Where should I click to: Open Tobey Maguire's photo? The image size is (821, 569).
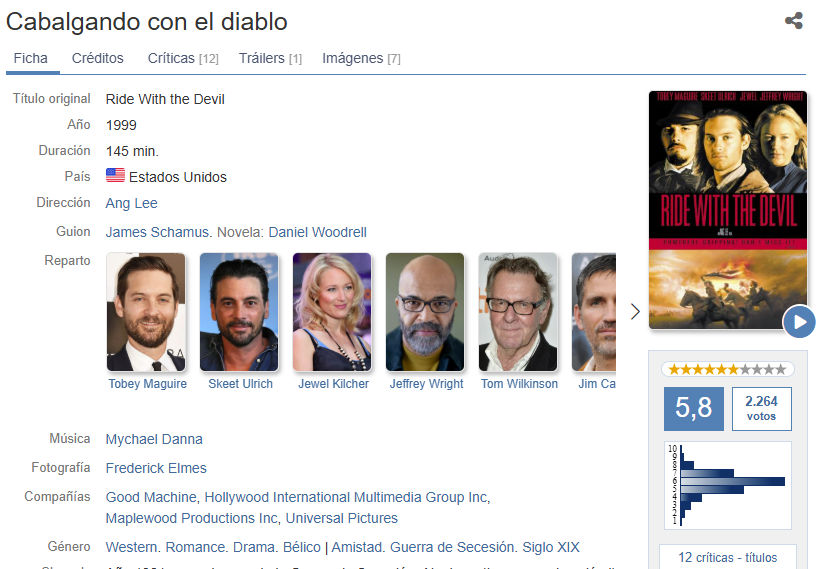tap(146, 312)
